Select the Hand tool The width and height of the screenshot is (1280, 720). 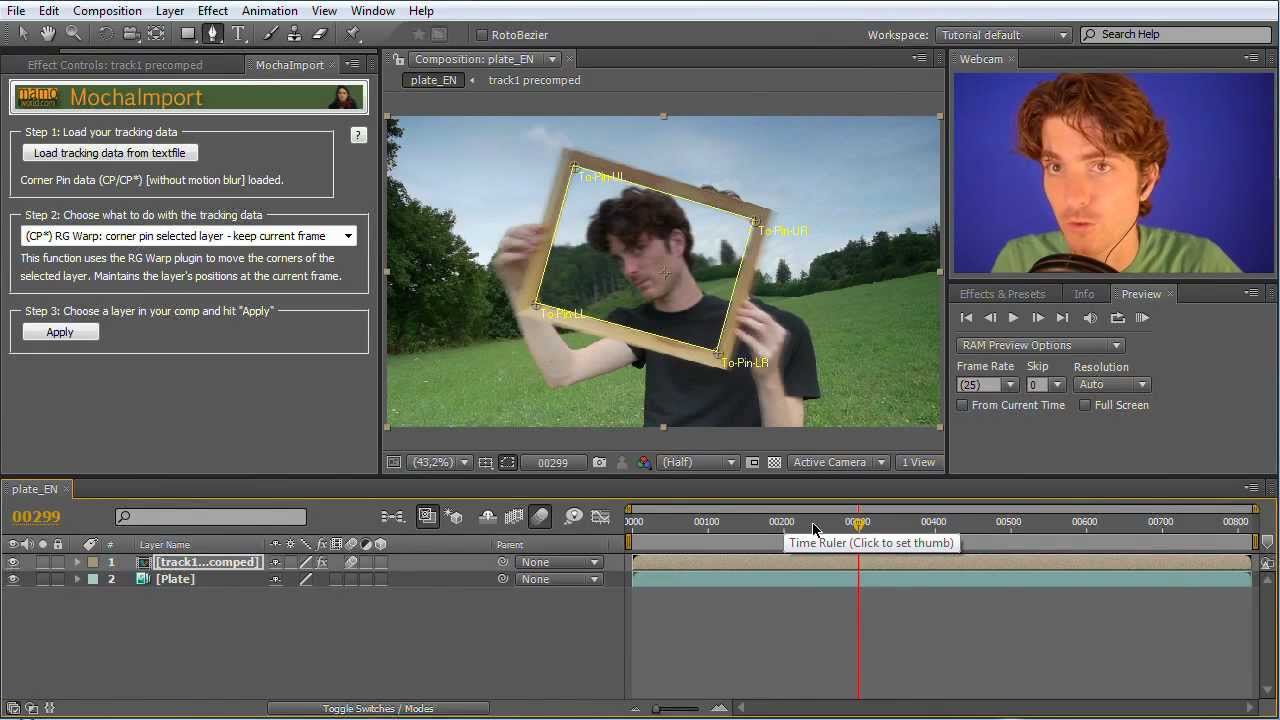(48, 34)
